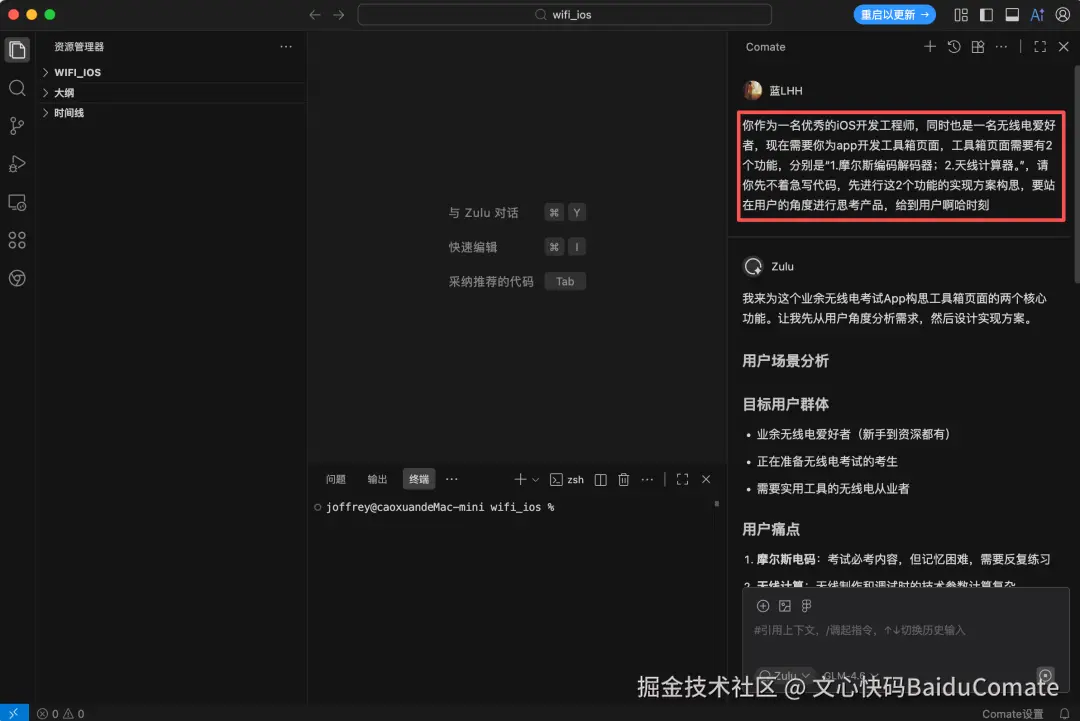Open the more panel tabs ellipsis beside 终端

point(452,479)
